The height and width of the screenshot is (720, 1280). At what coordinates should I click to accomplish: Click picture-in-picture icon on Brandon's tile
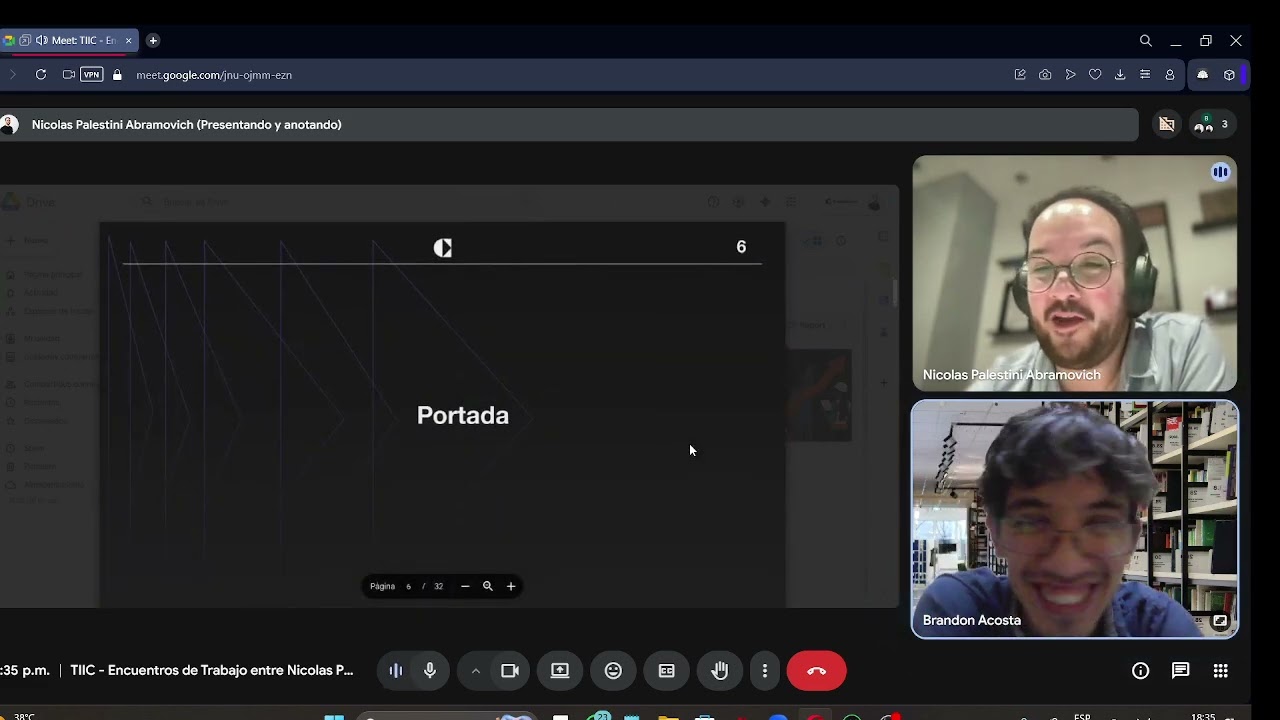coord(1220,621)
